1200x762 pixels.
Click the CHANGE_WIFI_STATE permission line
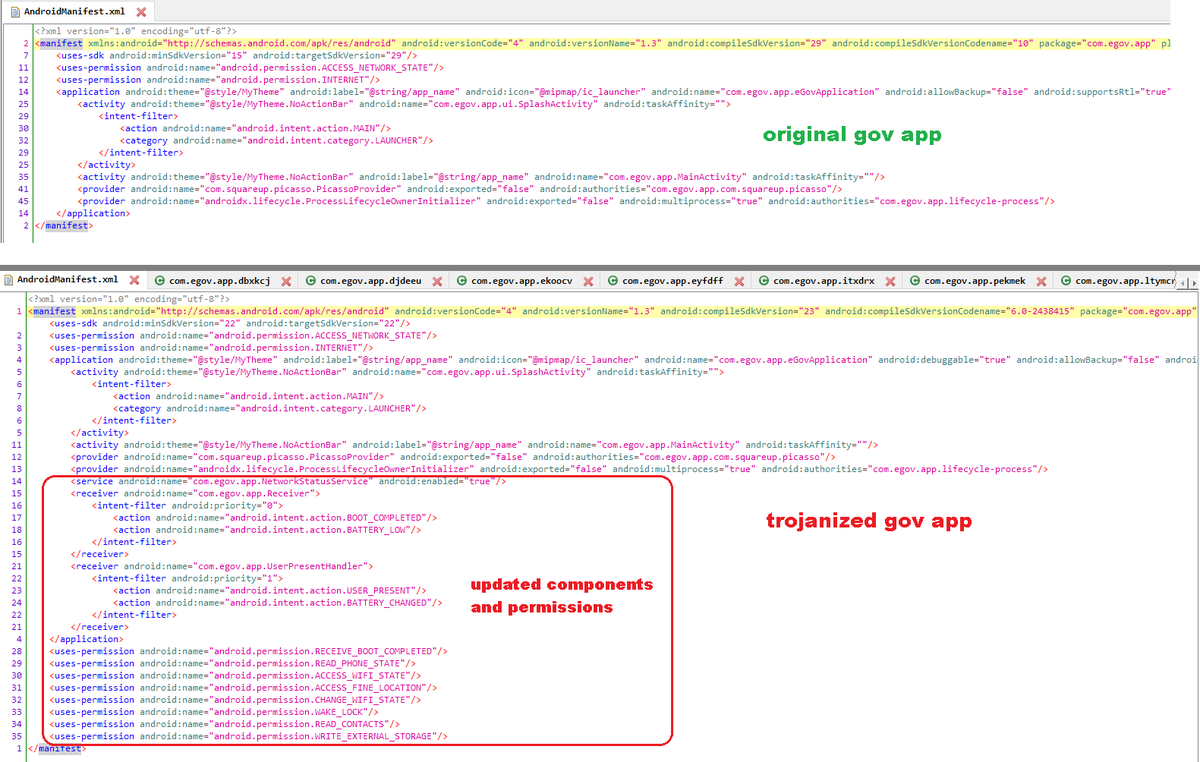pyautogui.click(x=236, y=700)
